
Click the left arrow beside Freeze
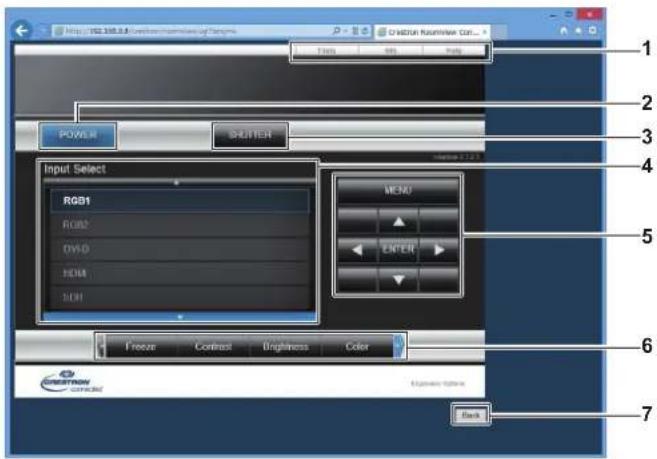pos(101,347)
